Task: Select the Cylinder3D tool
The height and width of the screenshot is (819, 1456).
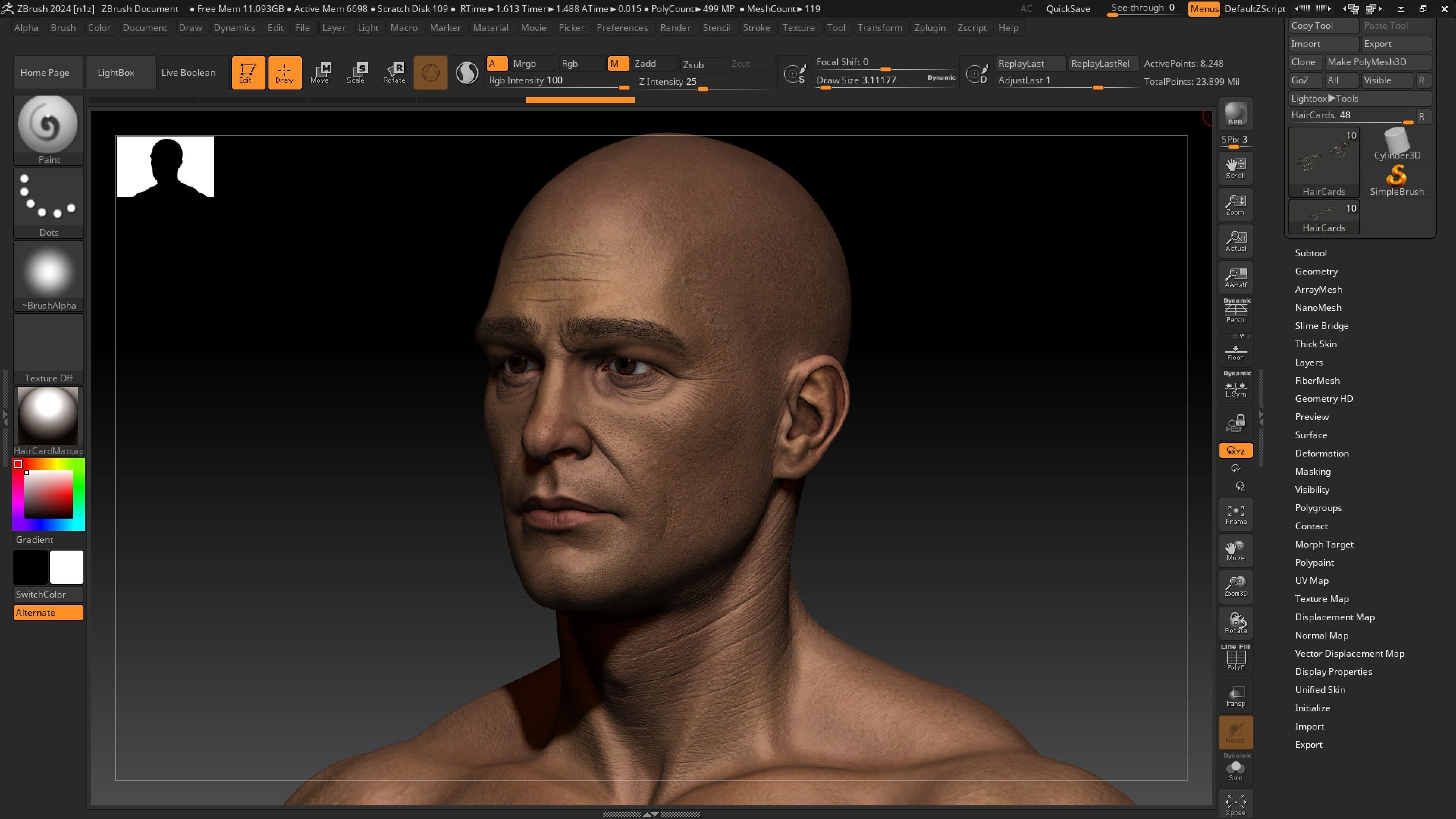Action: (1396, 145)
